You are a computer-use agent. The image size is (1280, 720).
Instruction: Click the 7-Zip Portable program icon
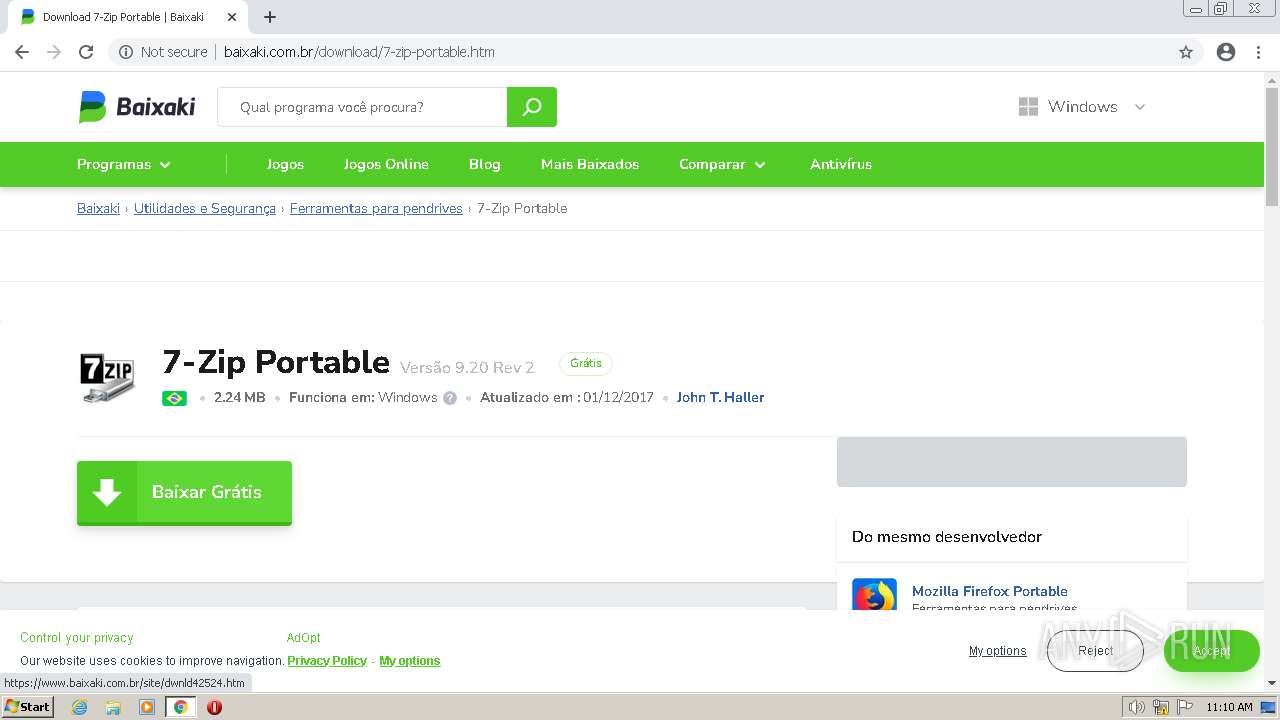(107, 377)
